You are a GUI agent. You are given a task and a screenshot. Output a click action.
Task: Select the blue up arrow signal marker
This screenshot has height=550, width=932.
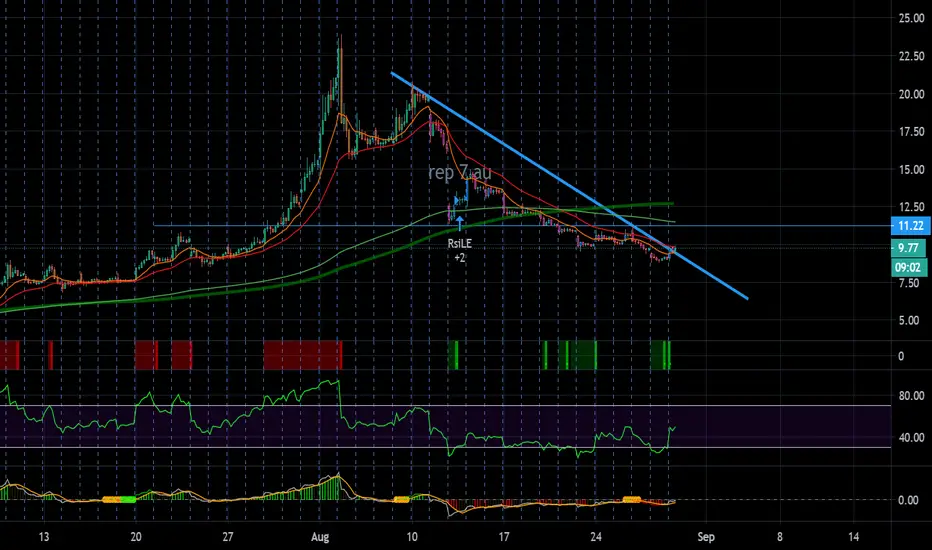coord(459,224)
